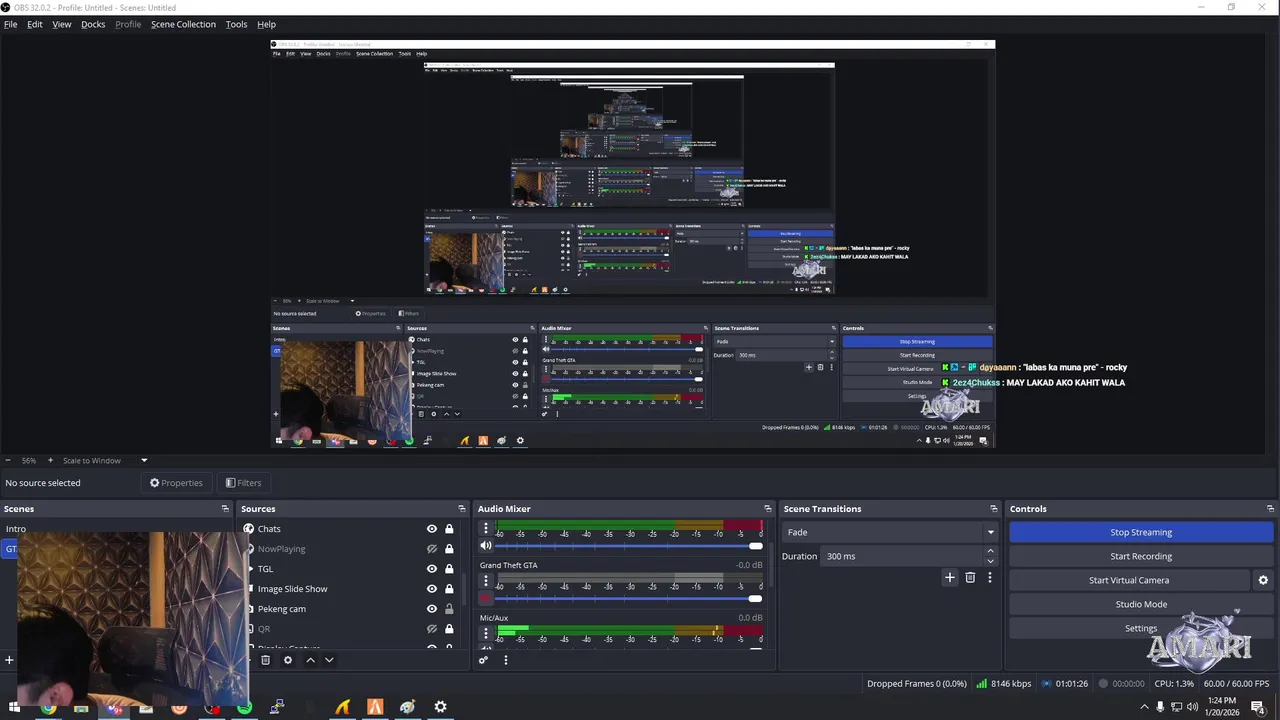Open Windows notification center

pyautogui.click(x=1258, y=707)
